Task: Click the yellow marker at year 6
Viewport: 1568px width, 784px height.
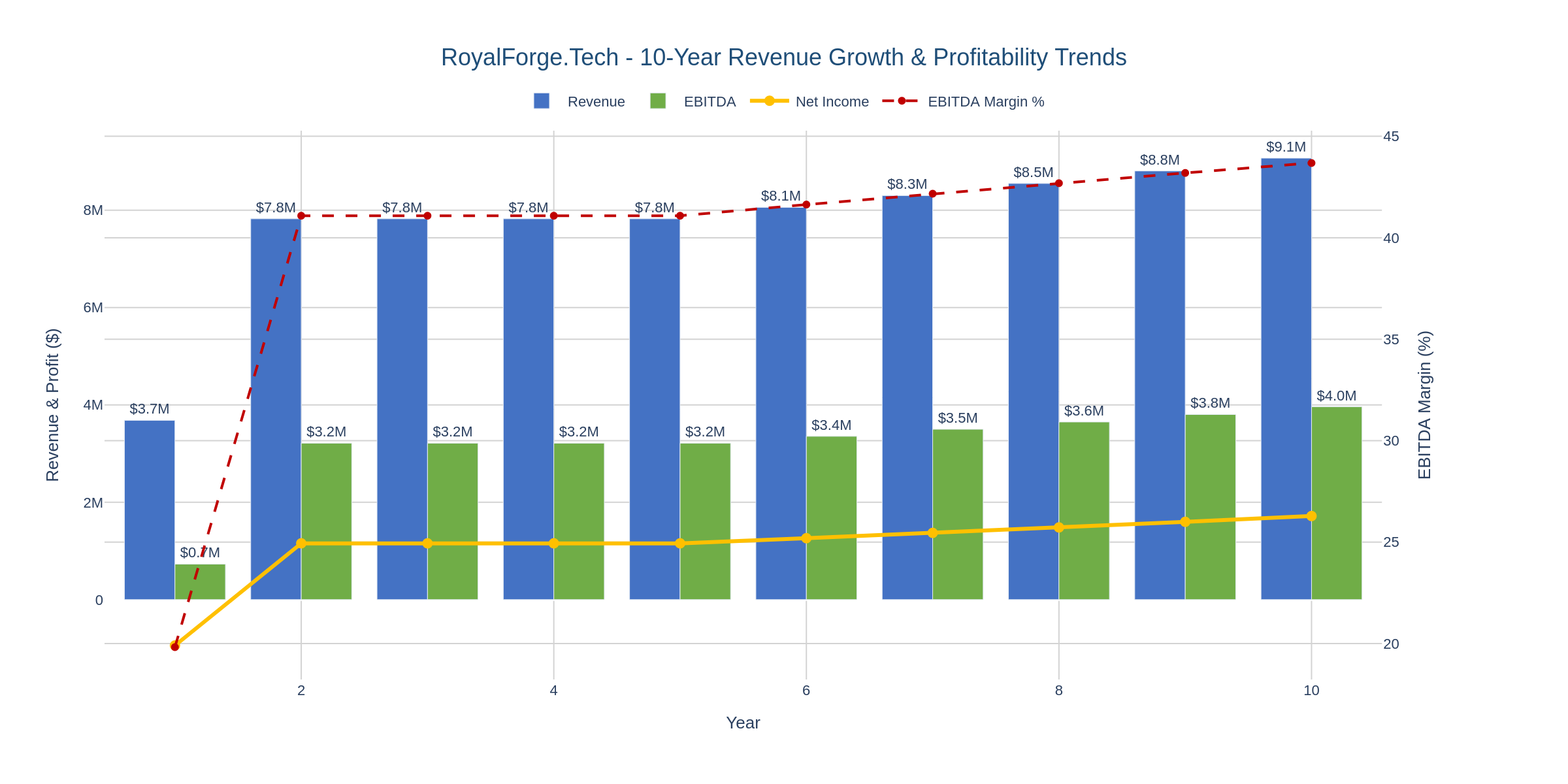Action: point(805,537)
